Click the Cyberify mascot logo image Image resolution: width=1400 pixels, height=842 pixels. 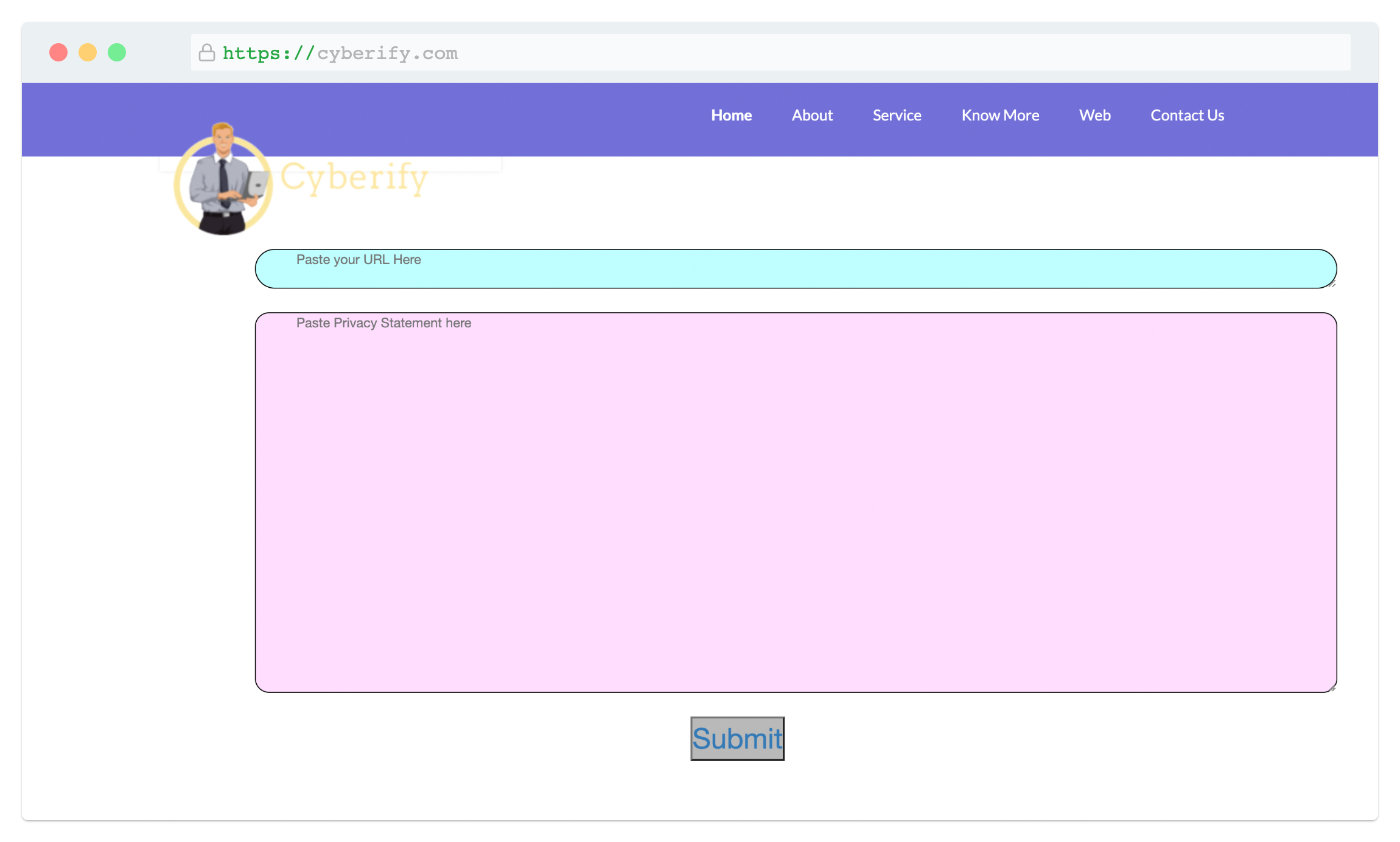coord(223,181)
